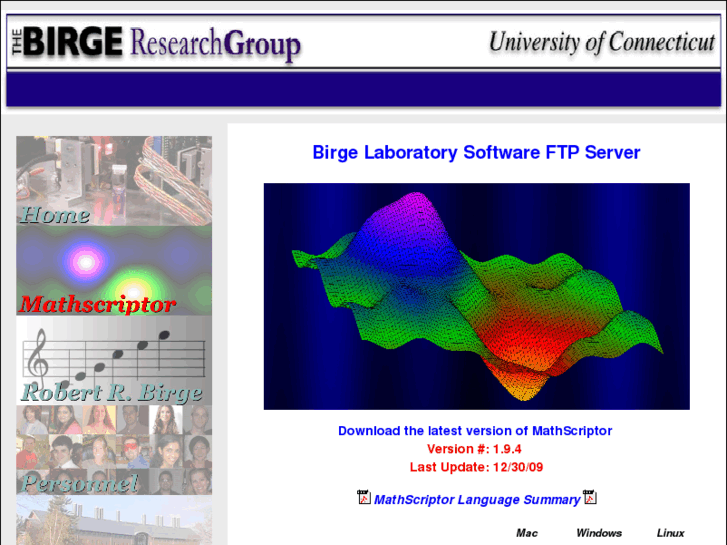Open the Mathscriptor navigation image
Viewport: 727px width, 545px height.
pos(114,270)
